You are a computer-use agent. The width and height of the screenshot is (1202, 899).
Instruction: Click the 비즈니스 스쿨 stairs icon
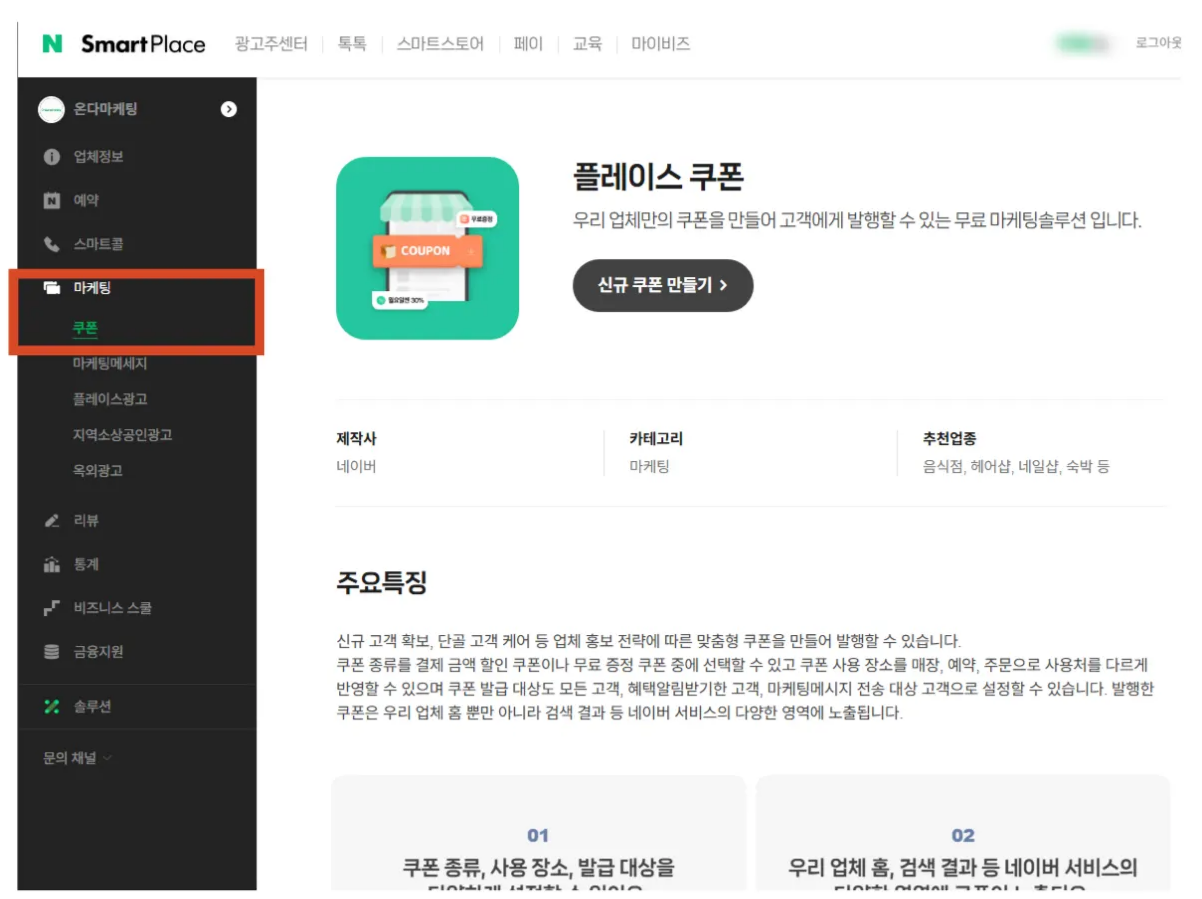click(x=52, y=608)
